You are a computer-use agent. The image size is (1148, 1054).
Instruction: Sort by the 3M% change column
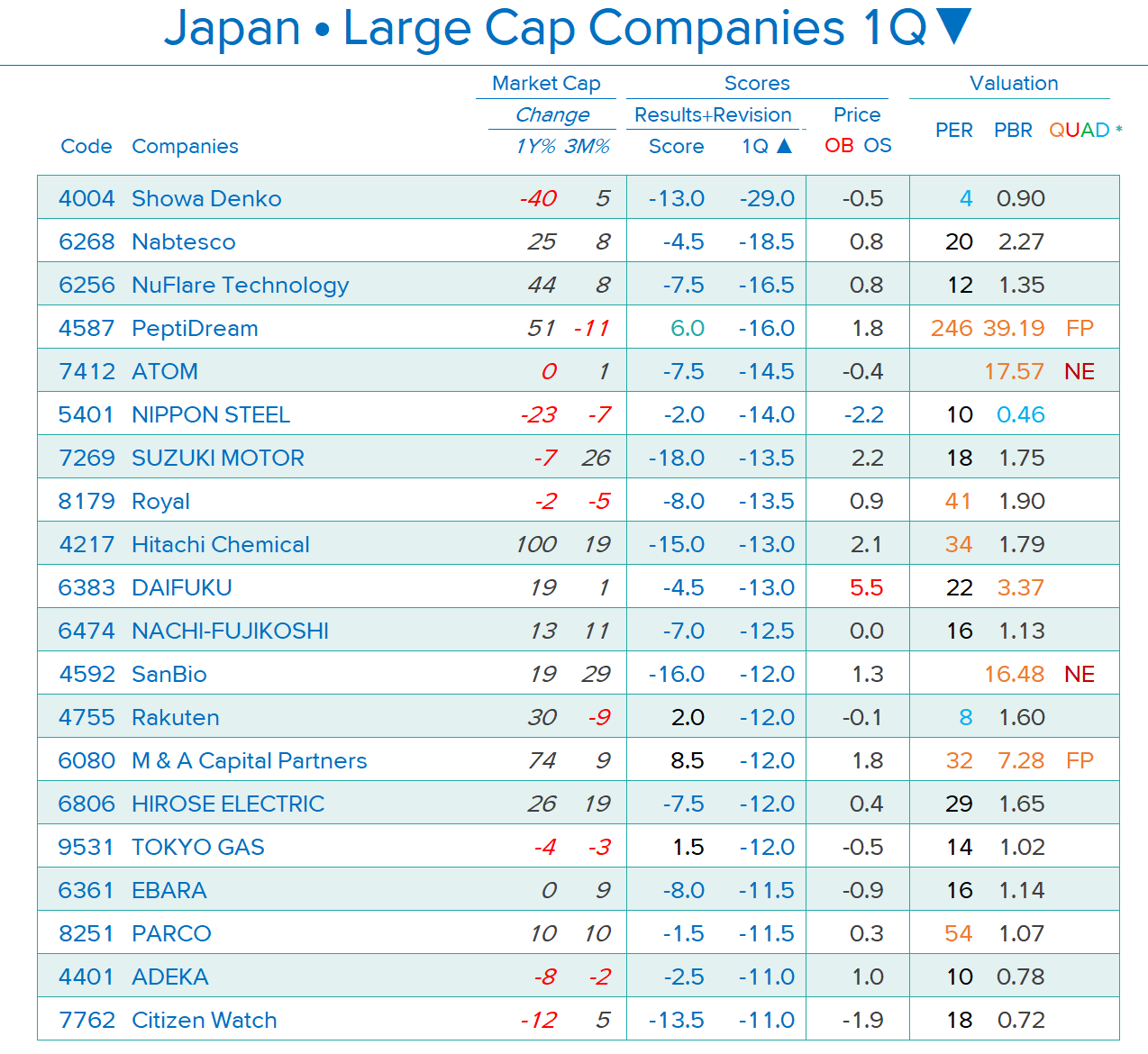pyautogui.click(x=588, y=146)
